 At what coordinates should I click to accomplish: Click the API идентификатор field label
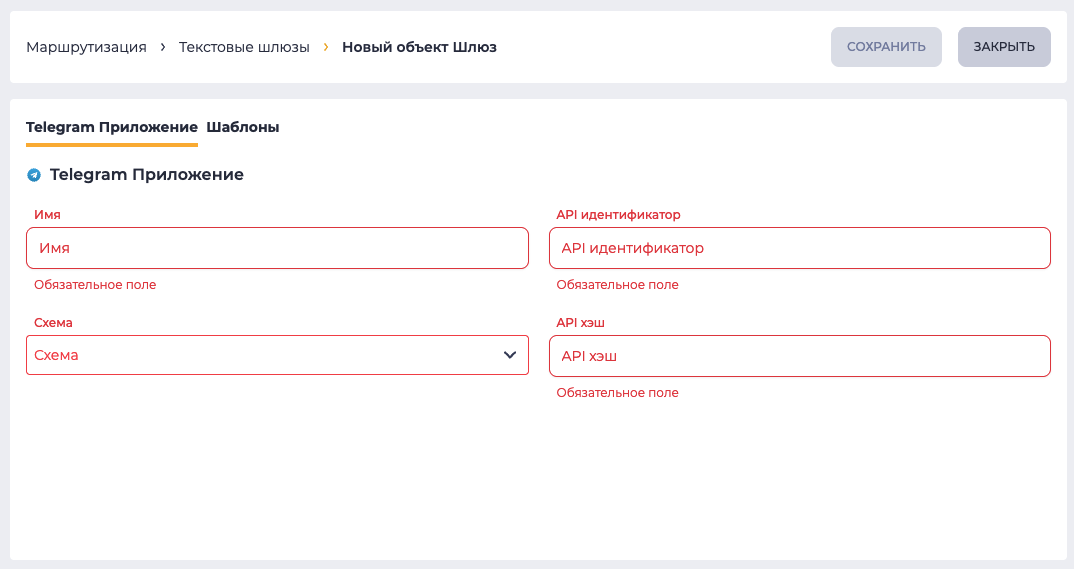[619, 214]
